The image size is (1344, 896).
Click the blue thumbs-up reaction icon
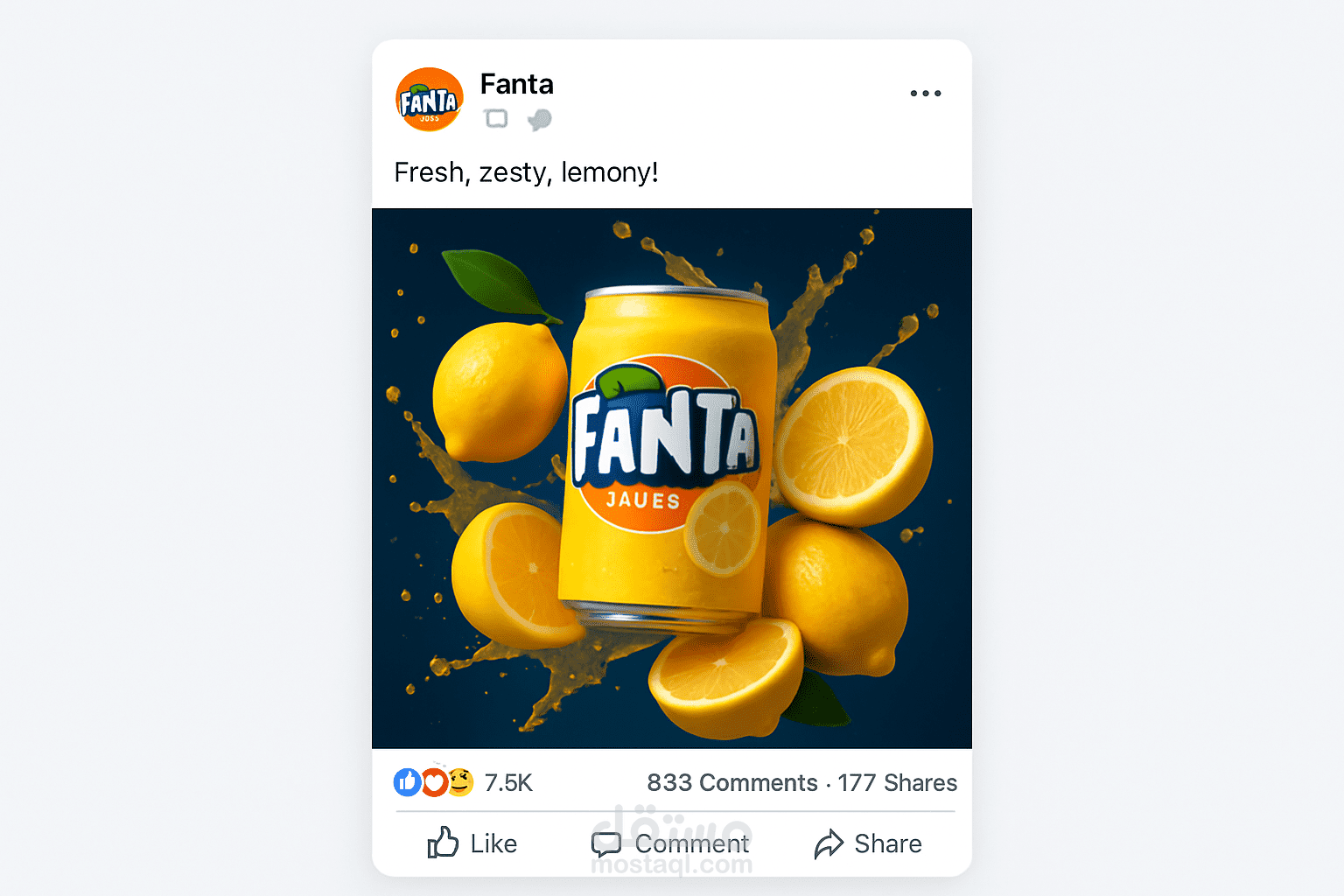408,783
